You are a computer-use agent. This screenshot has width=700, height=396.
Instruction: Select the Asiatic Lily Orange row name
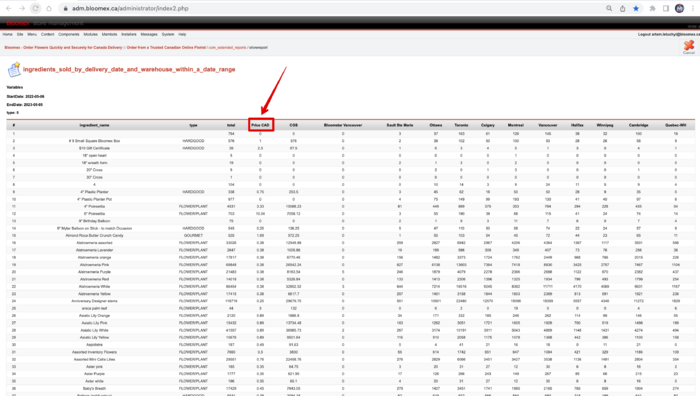(94, 316)
